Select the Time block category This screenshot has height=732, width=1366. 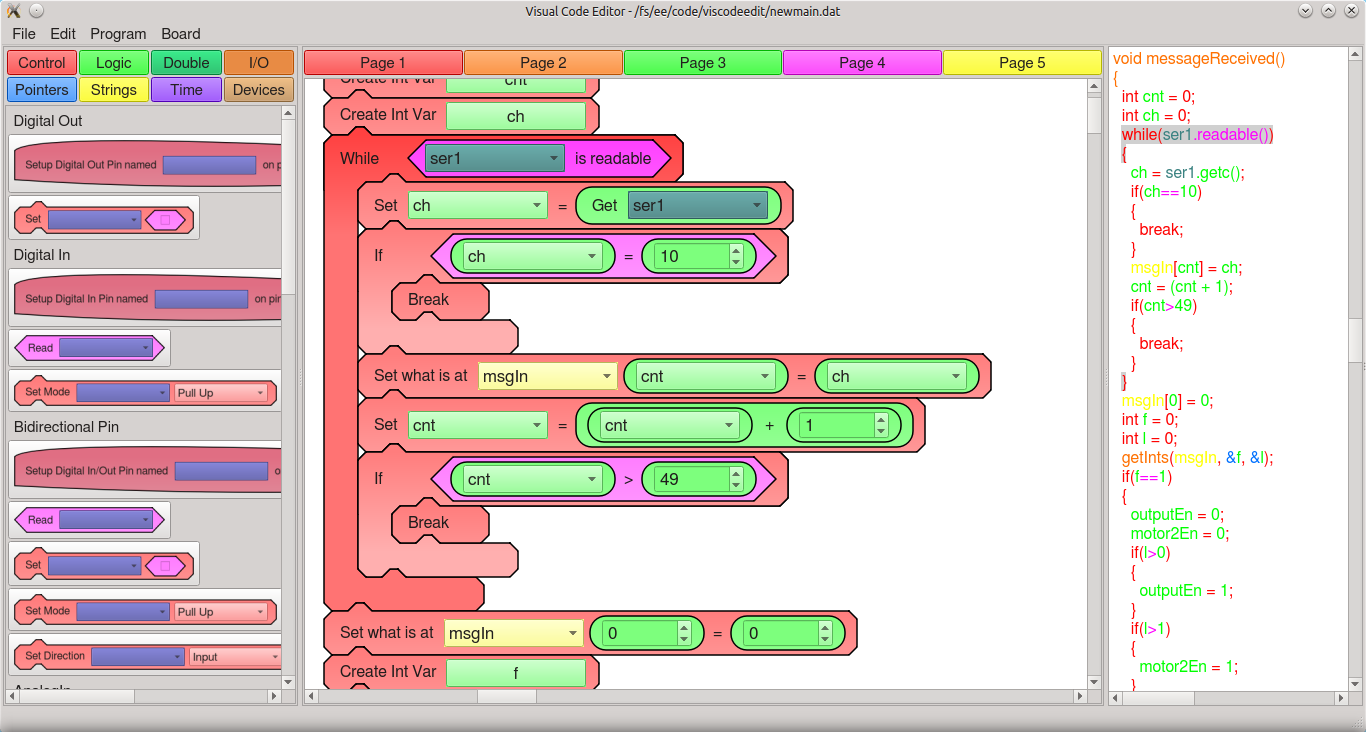tap(186, 89)
